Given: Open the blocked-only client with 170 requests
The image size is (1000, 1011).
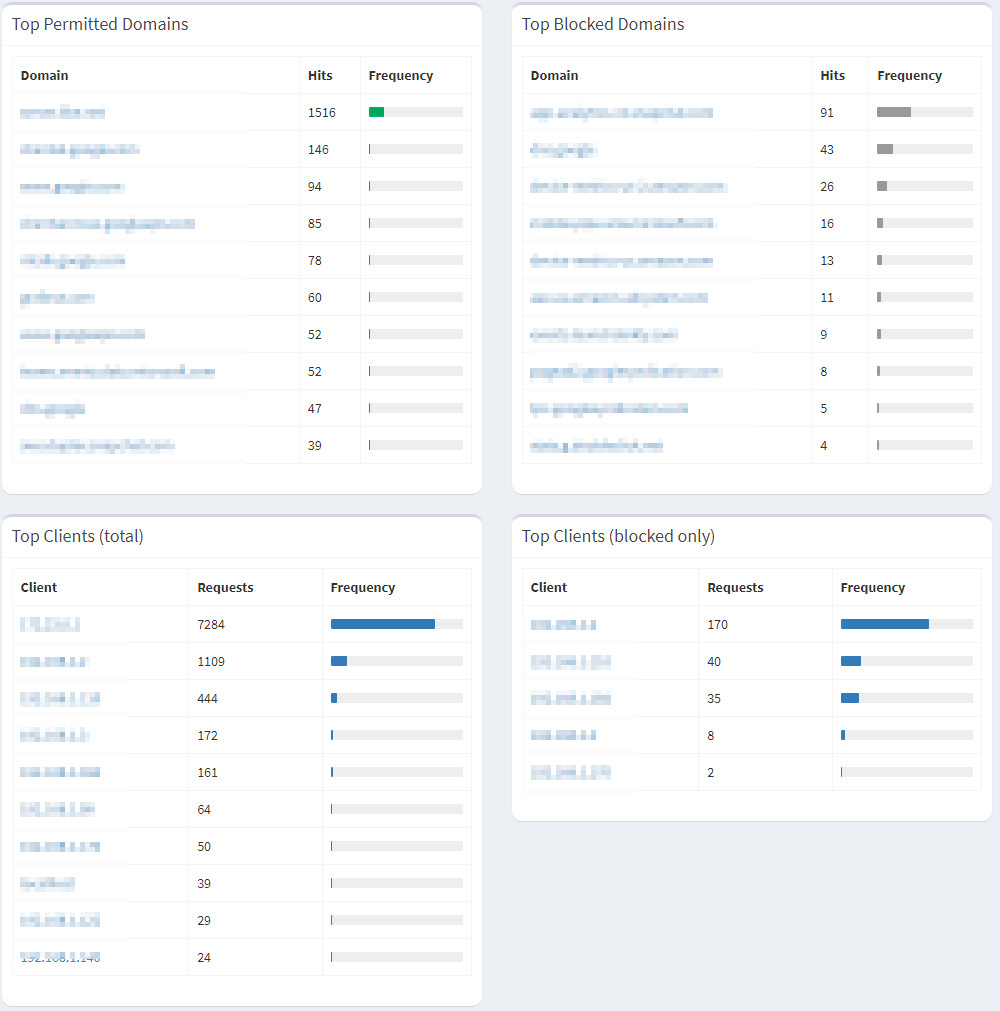Looking at the screenshot, I should point(563,625).
